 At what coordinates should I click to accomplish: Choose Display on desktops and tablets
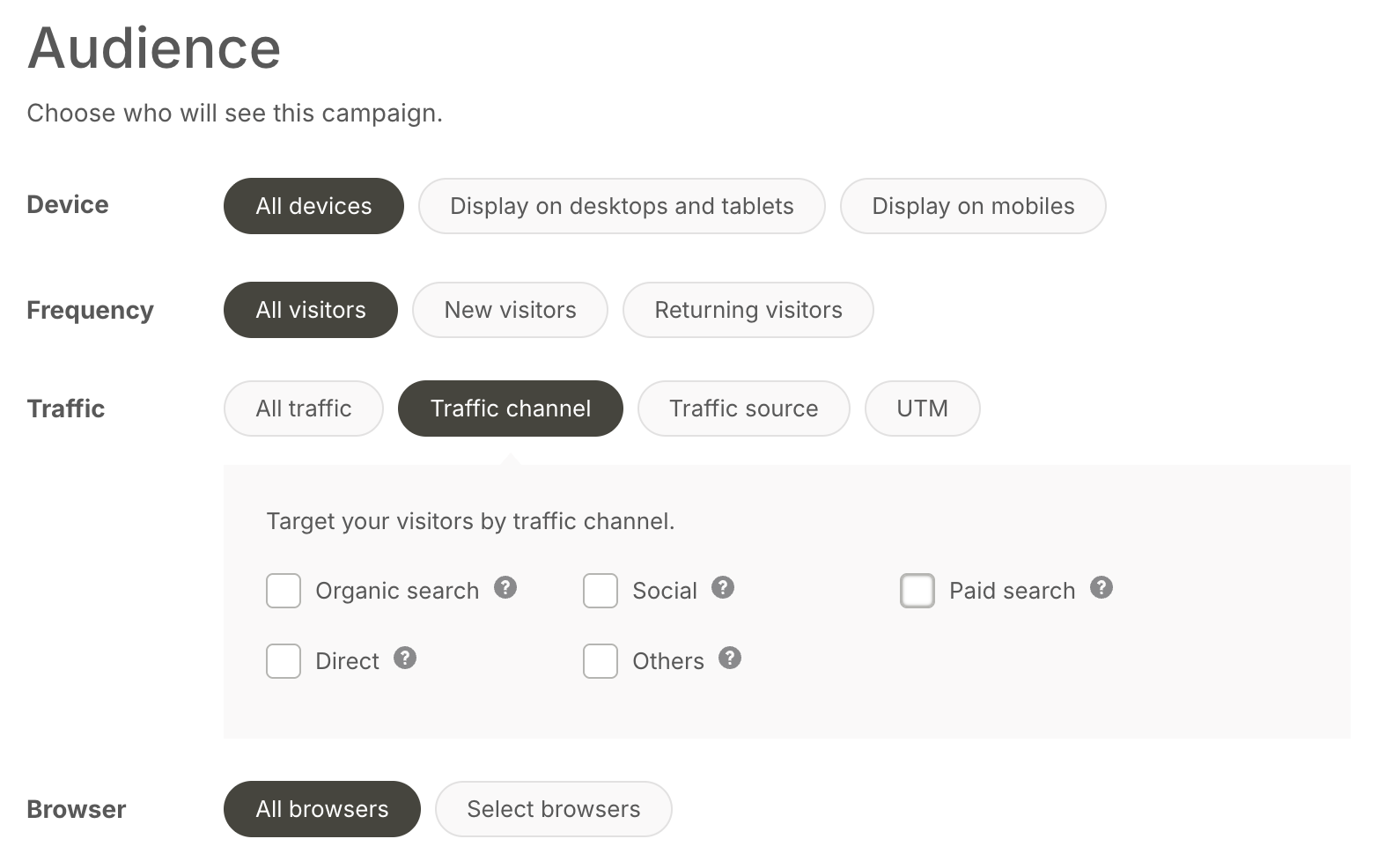tap(622, 206)
